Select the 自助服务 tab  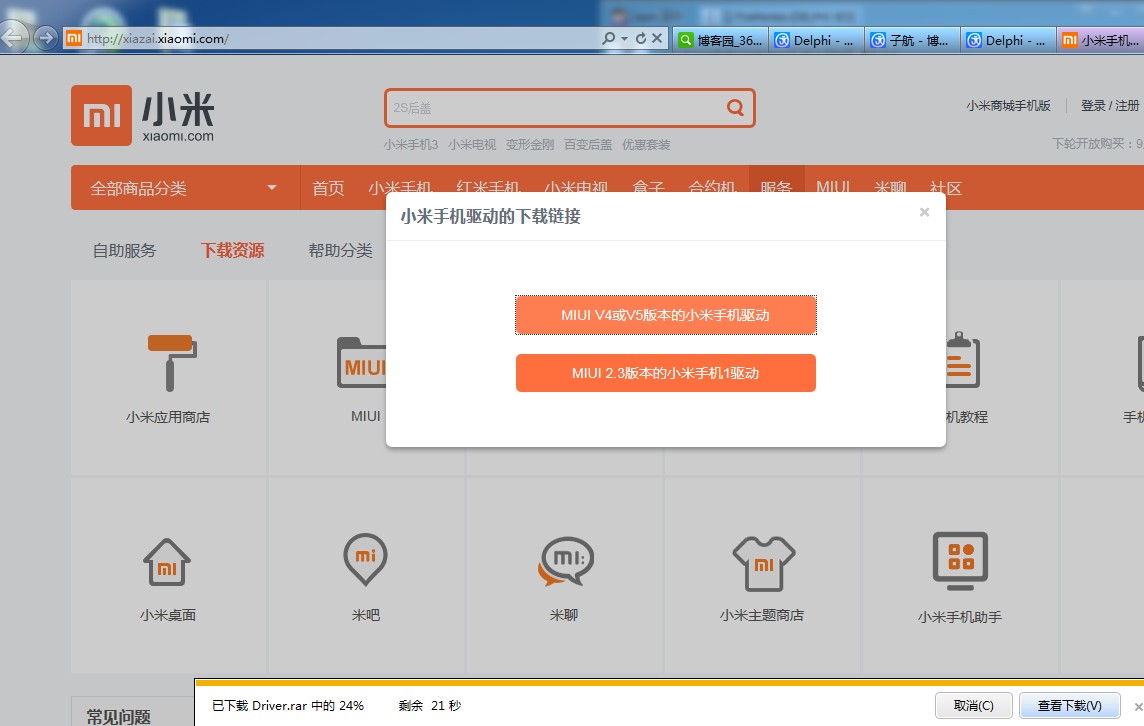125,250
